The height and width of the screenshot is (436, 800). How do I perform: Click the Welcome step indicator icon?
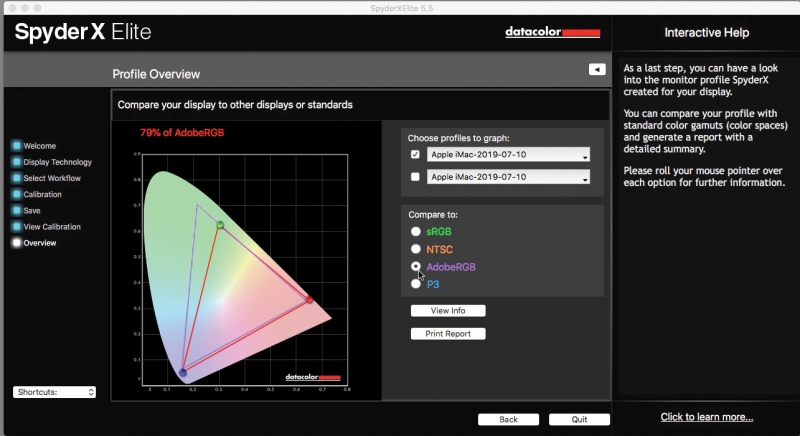click(16, 146)
